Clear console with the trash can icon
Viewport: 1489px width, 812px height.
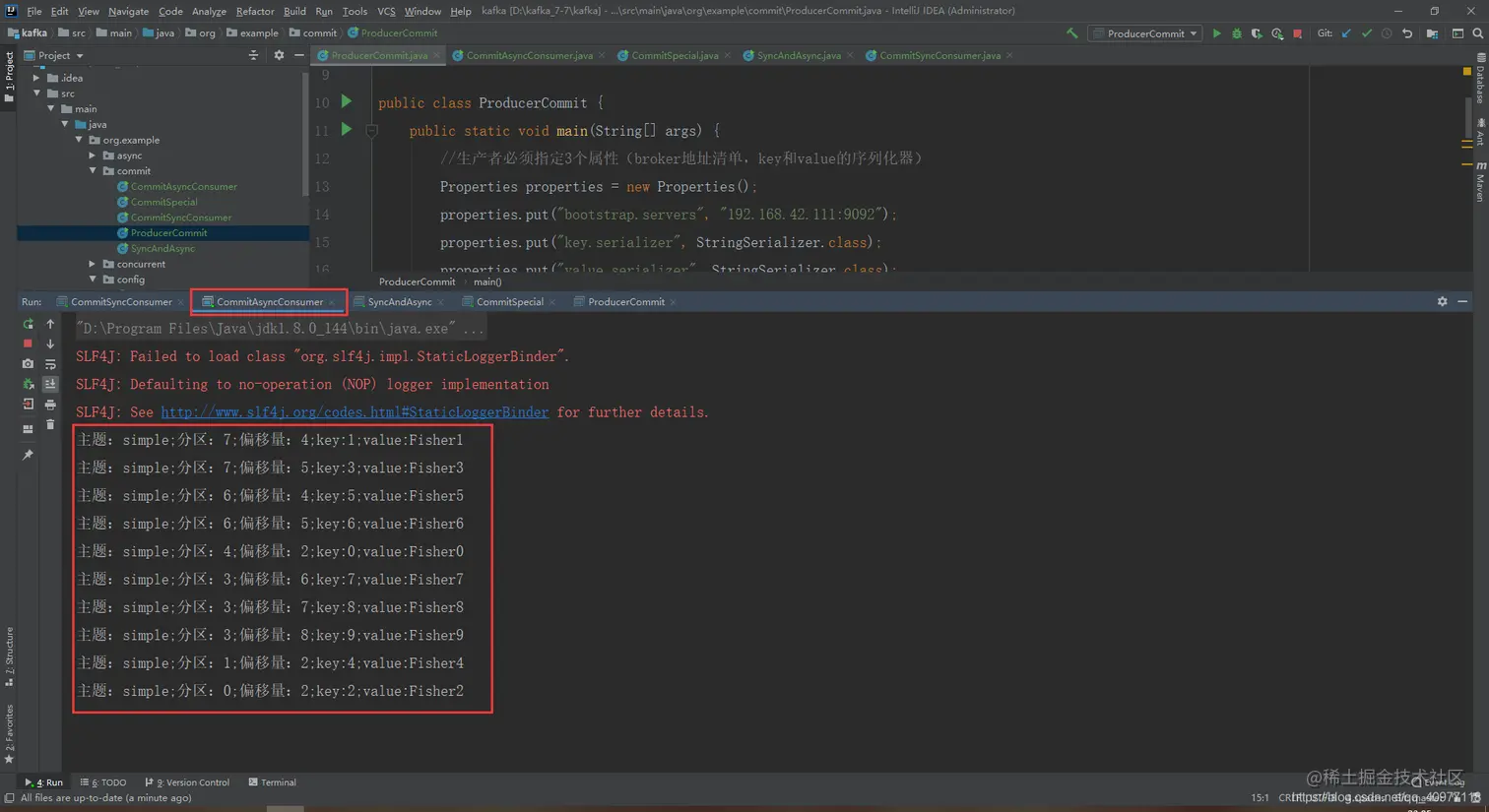click(x=50, y=425)
